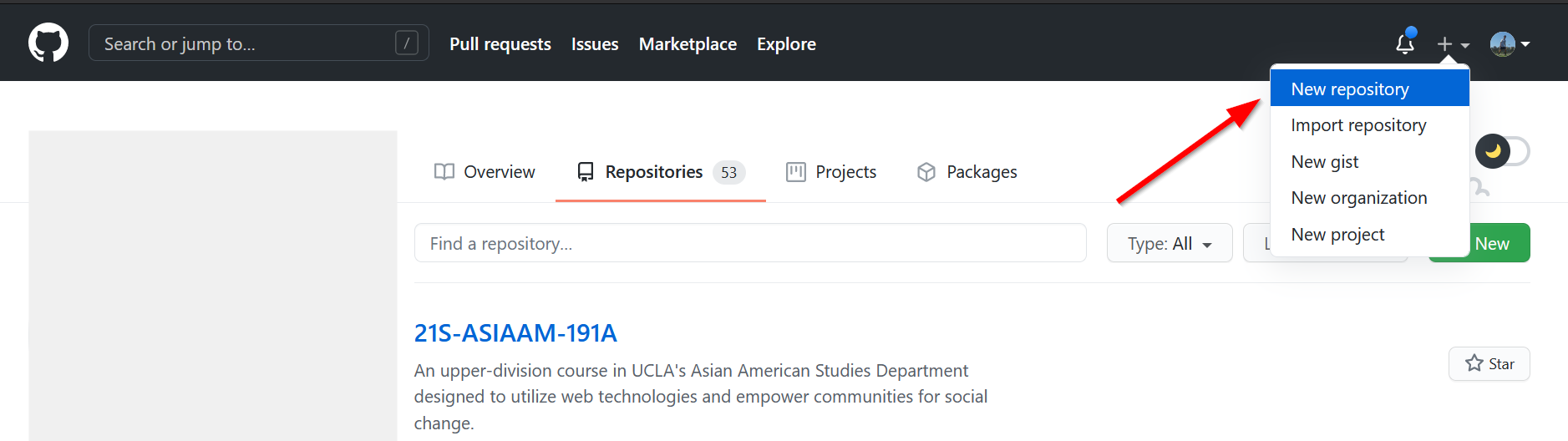
Task: Open the profile menu caret
Action: [x=1525, y=44]
